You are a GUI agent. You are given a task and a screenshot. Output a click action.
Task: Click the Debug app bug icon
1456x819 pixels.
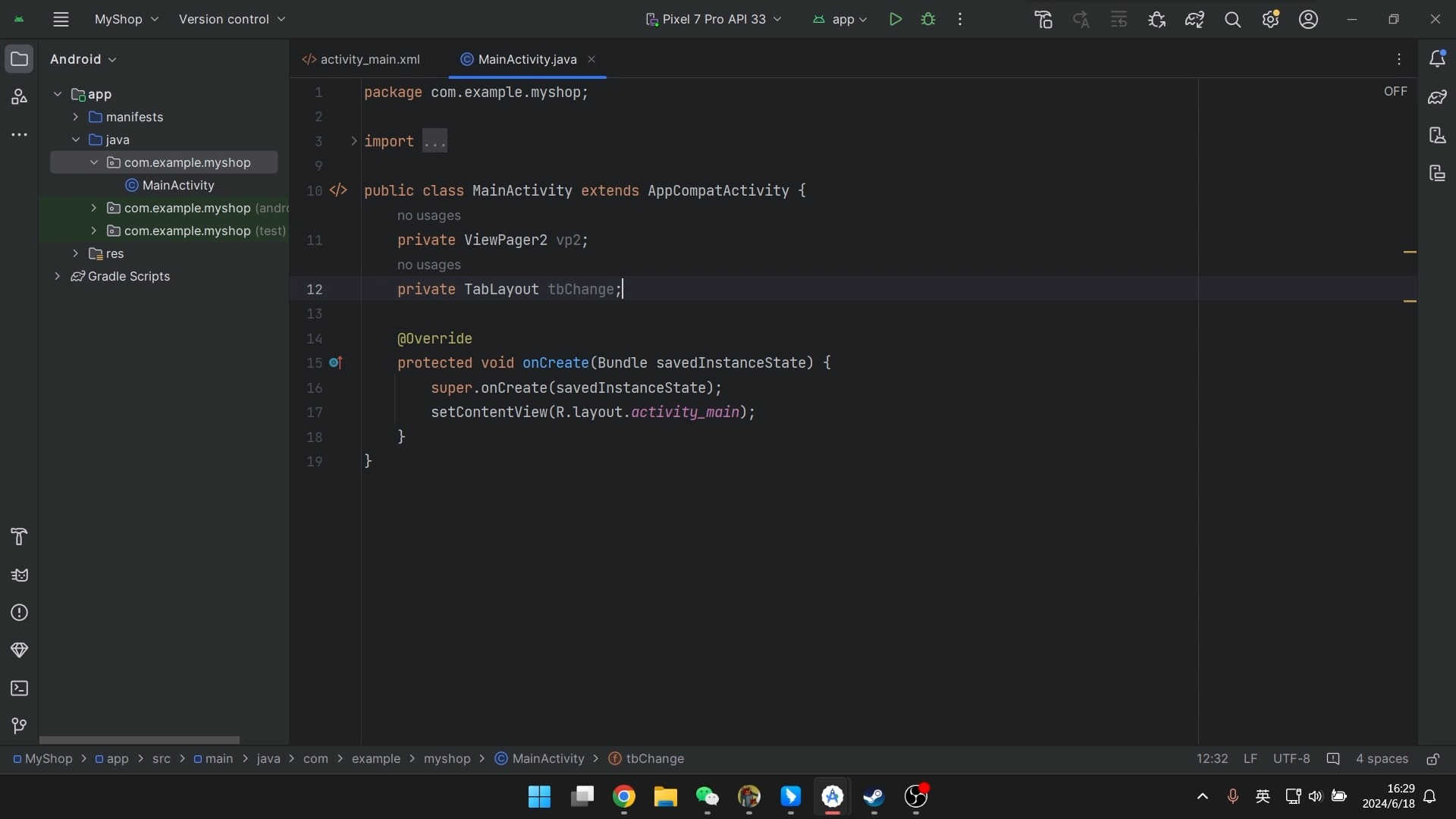[928, 20]
